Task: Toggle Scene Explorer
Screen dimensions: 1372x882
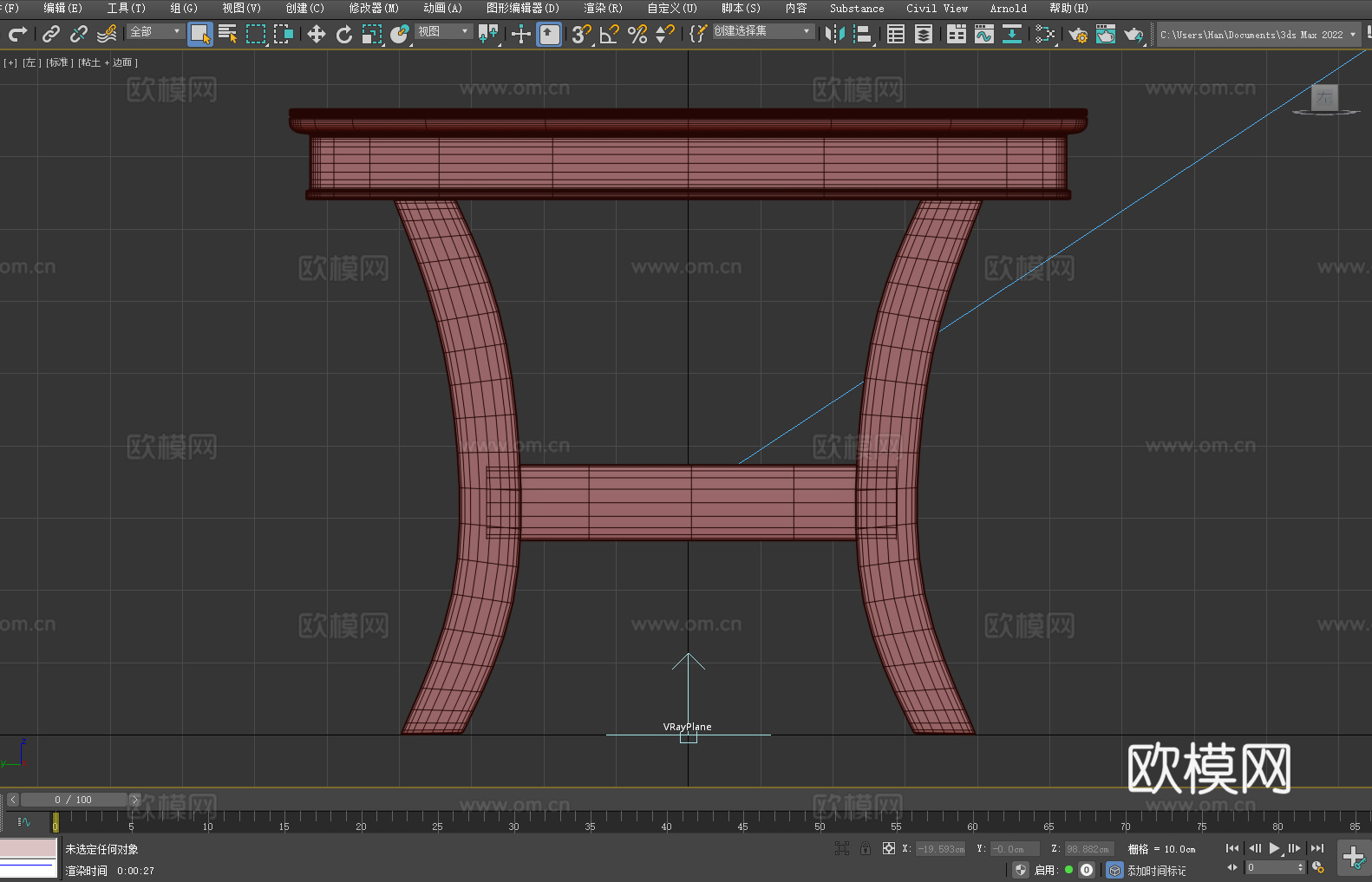Action: click(896, 34)
